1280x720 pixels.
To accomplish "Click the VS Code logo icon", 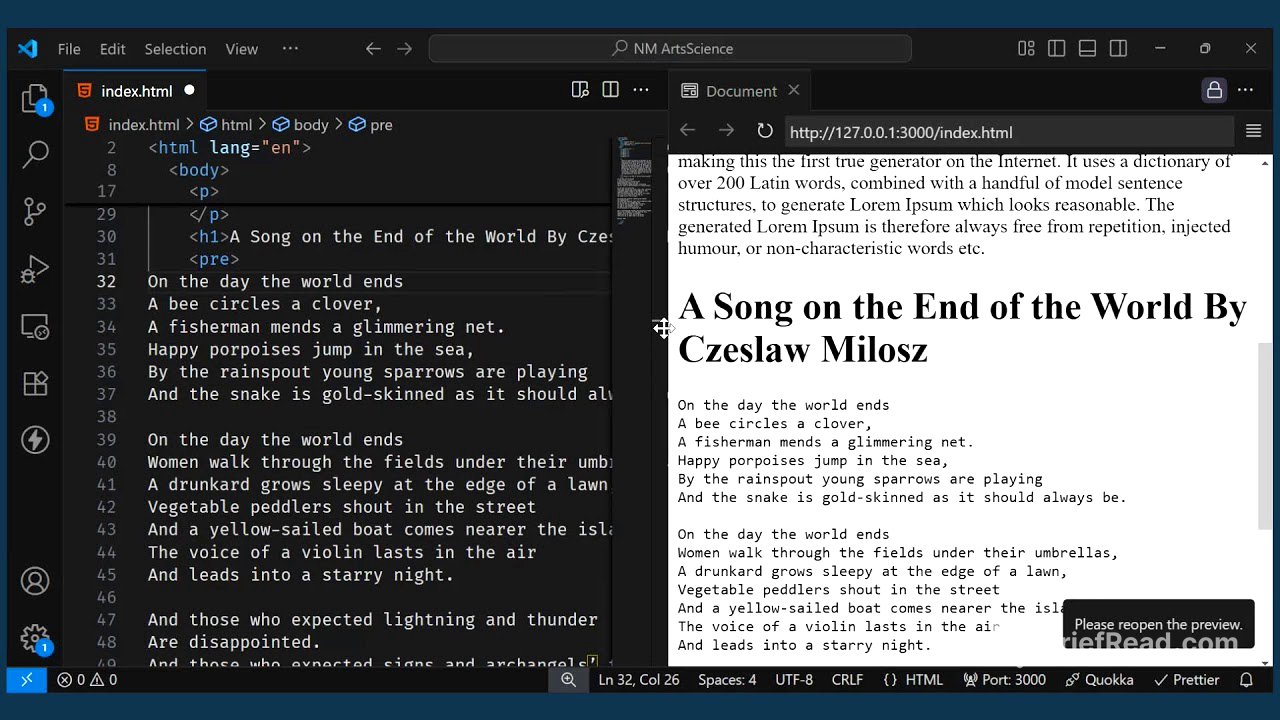I will pos(28,48).
